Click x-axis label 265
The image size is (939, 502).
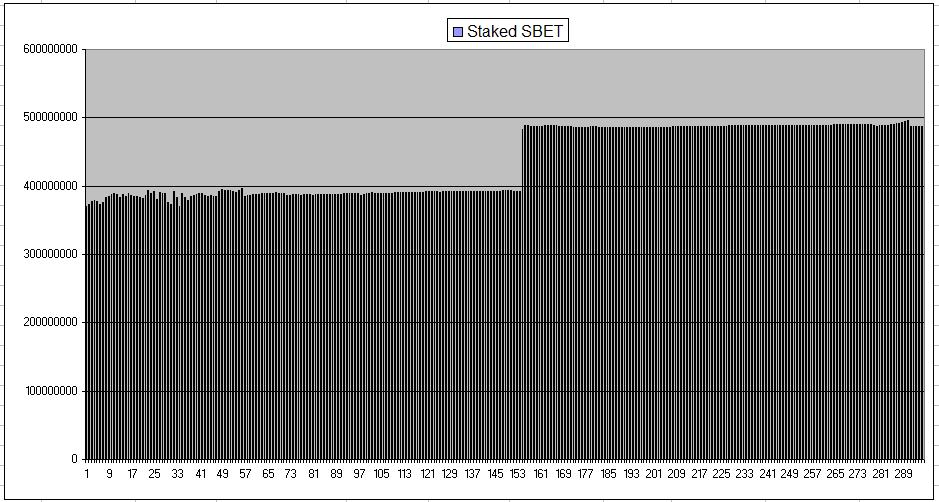[x=835, y=474]
